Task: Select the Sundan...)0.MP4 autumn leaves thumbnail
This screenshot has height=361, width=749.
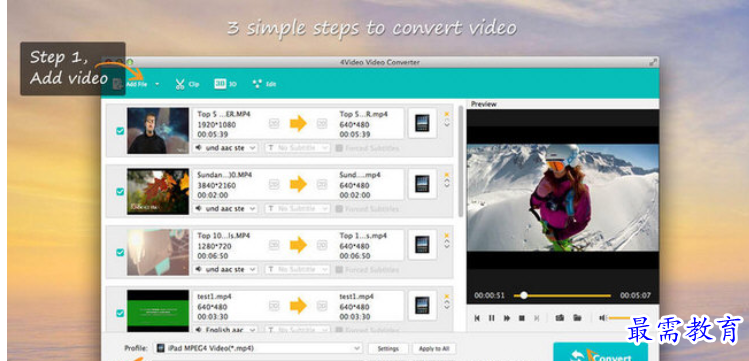Action: (x=158, y=191)
